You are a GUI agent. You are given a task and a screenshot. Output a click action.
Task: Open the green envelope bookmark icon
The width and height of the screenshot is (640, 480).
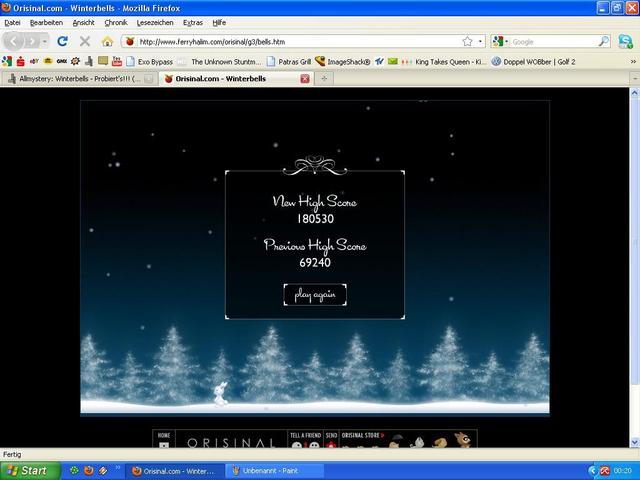coord(393,62)
